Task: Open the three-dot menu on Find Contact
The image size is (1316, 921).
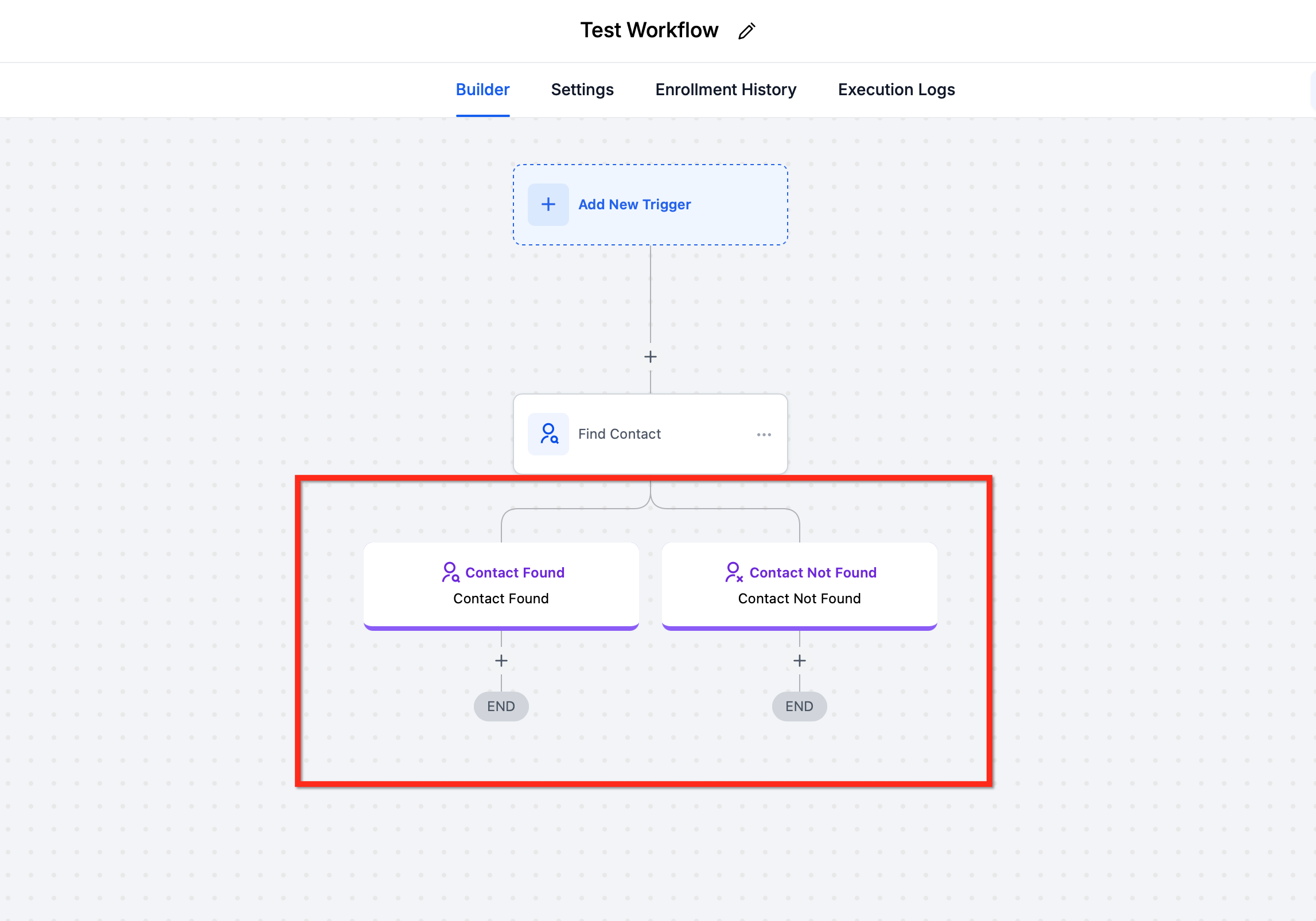Action: (764, 435)
